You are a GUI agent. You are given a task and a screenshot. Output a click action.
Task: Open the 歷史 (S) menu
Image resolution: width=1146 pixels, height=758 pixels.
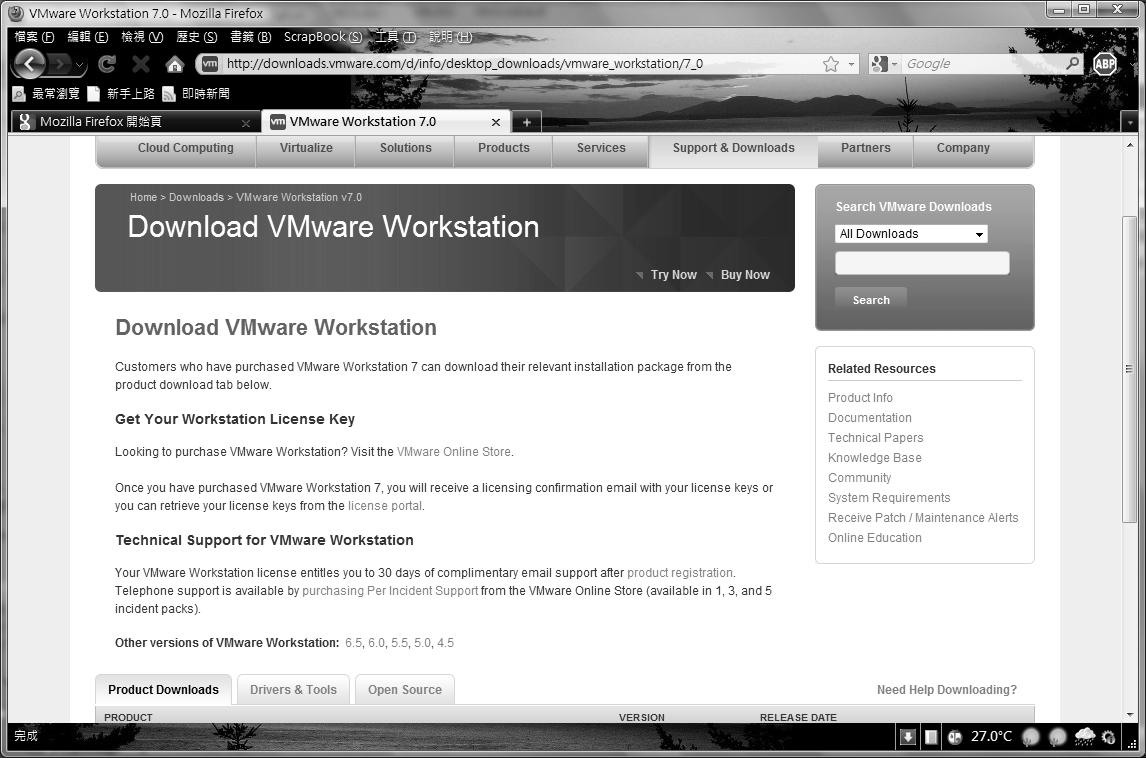[x=197, y=37]
